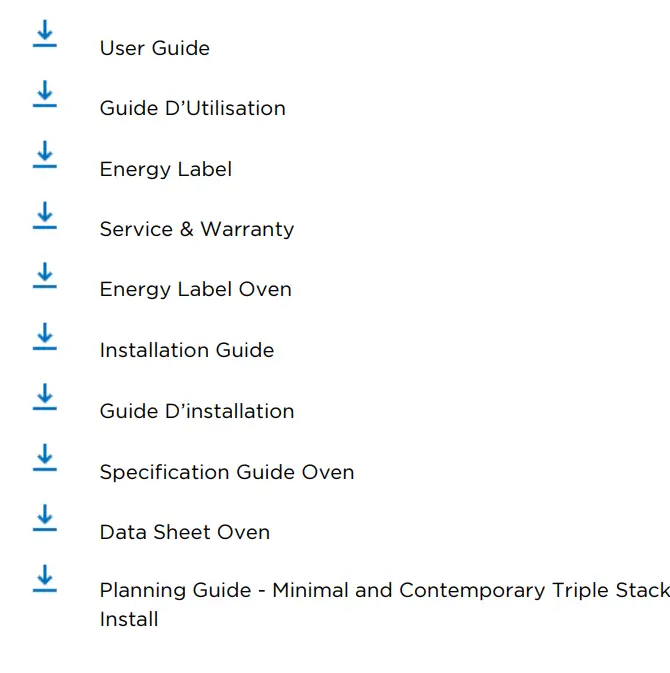Click download arrow next to Guide D'installation
The height and width of the screenshot is (673, 670).
point(44,398)
